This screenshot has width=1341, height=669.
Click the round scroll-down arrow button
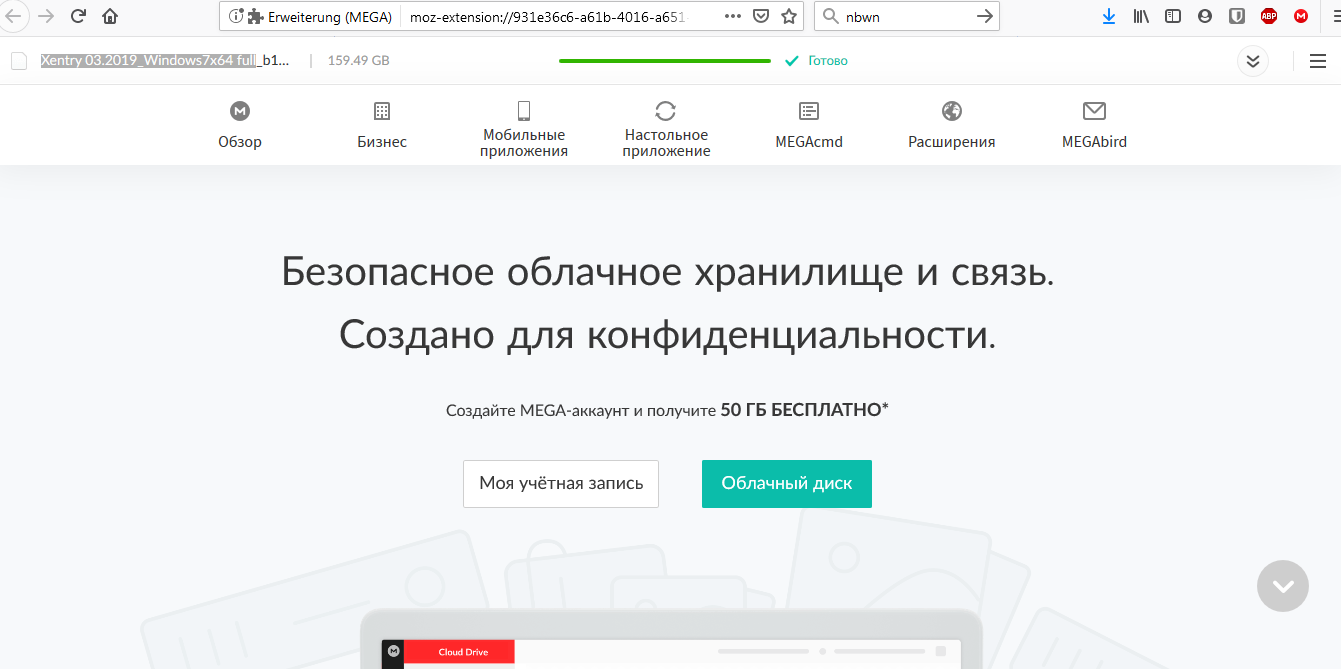1283,586
